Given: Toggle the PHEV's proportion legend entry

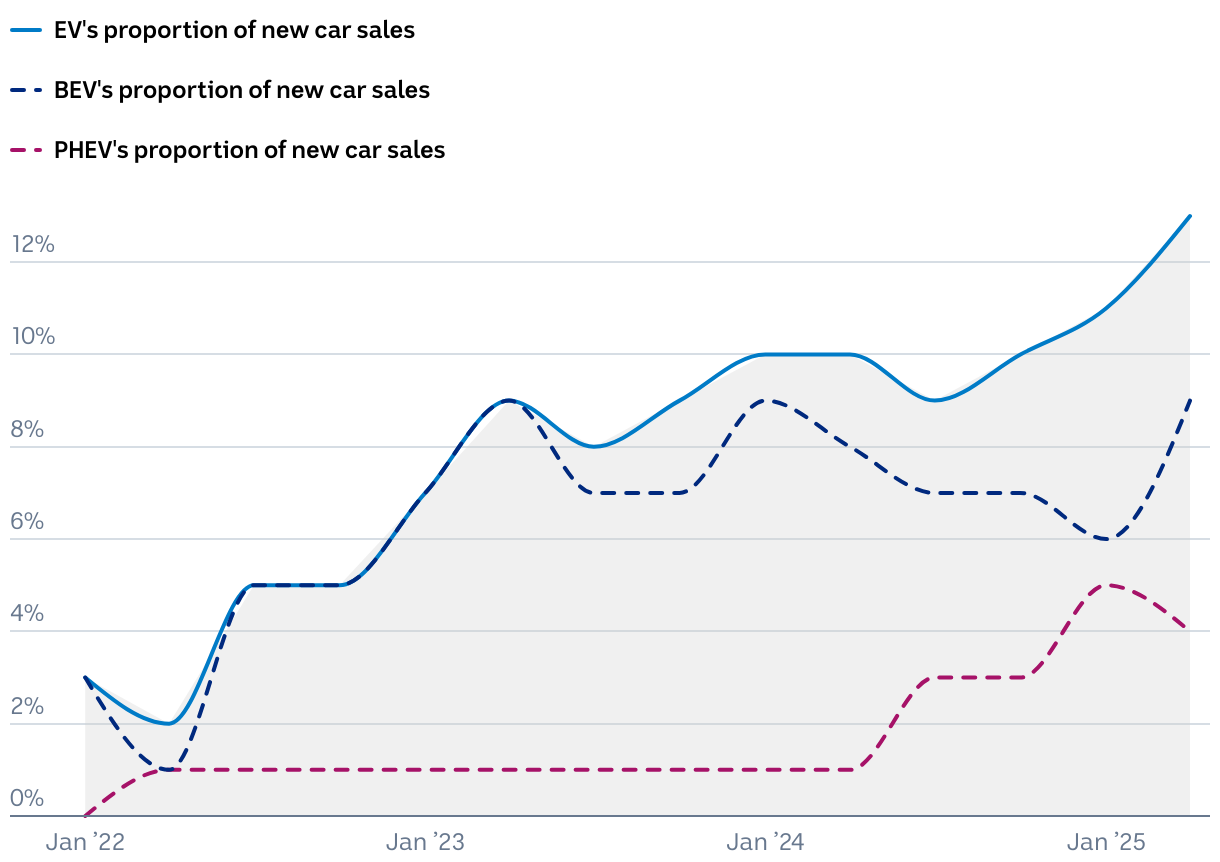Looking at the screenshot, I should (x=249, y=150).
